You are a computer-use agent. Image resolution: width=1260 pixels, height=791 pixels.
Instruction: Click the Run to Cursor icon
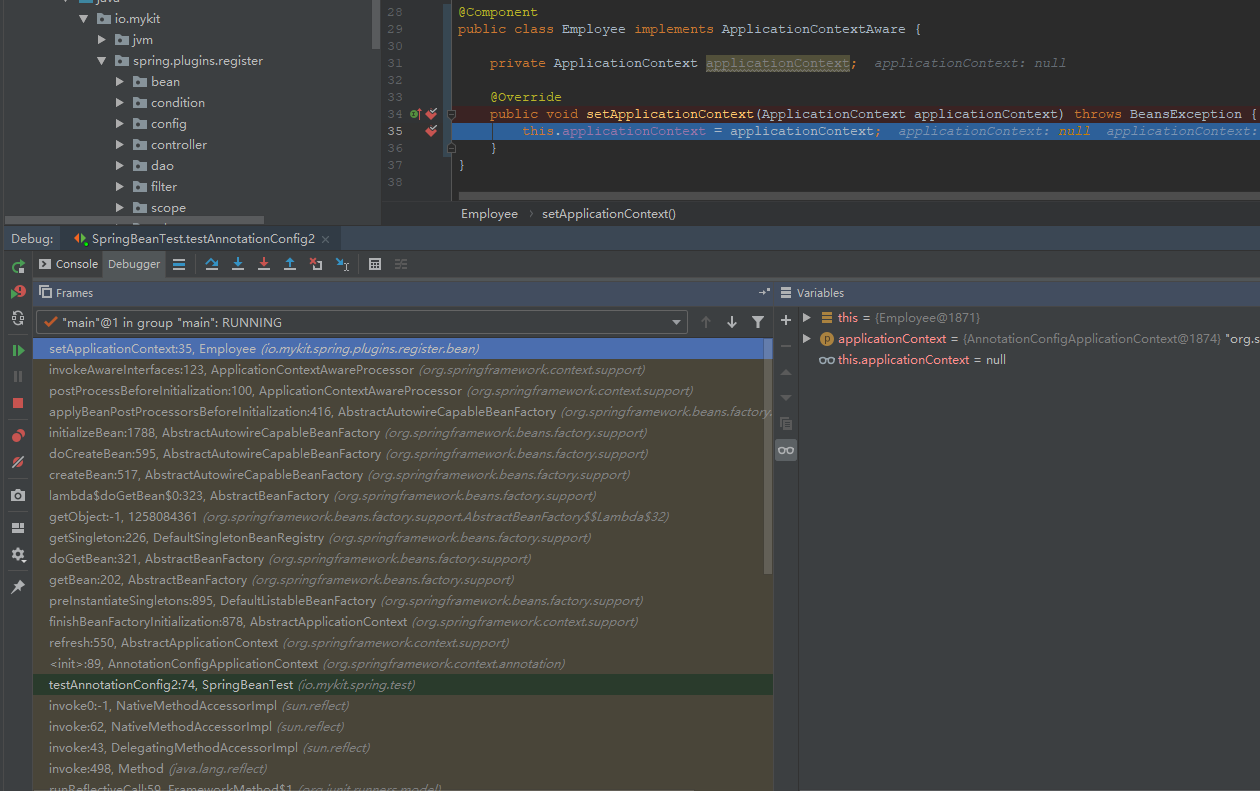[x=342, y=264]
